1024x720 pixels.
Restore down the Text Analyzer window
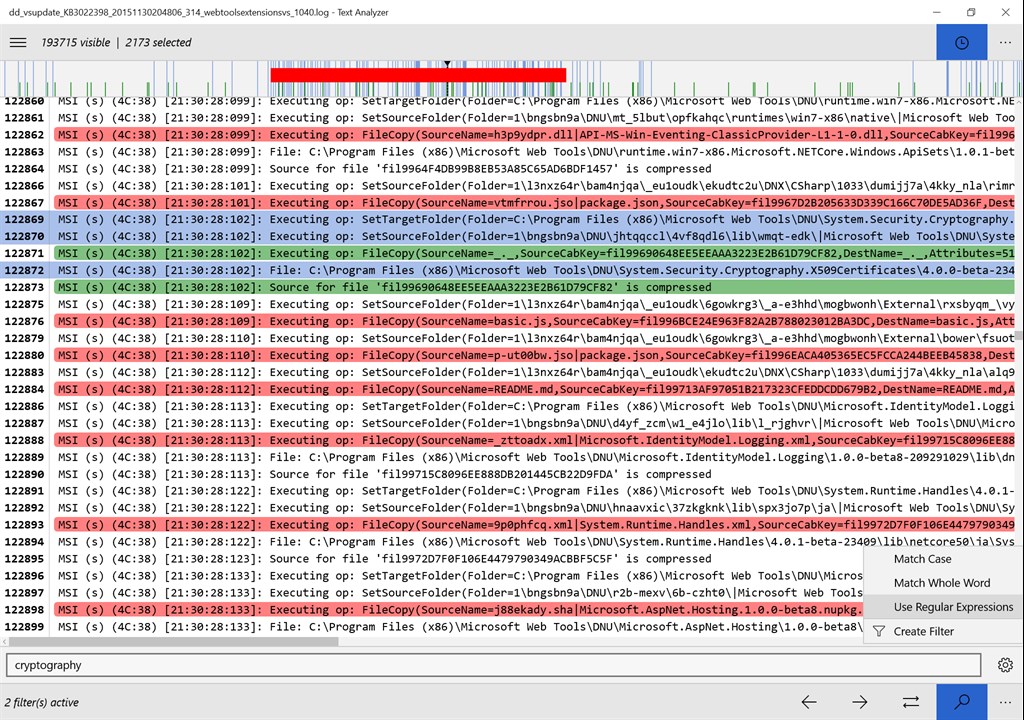971,12
